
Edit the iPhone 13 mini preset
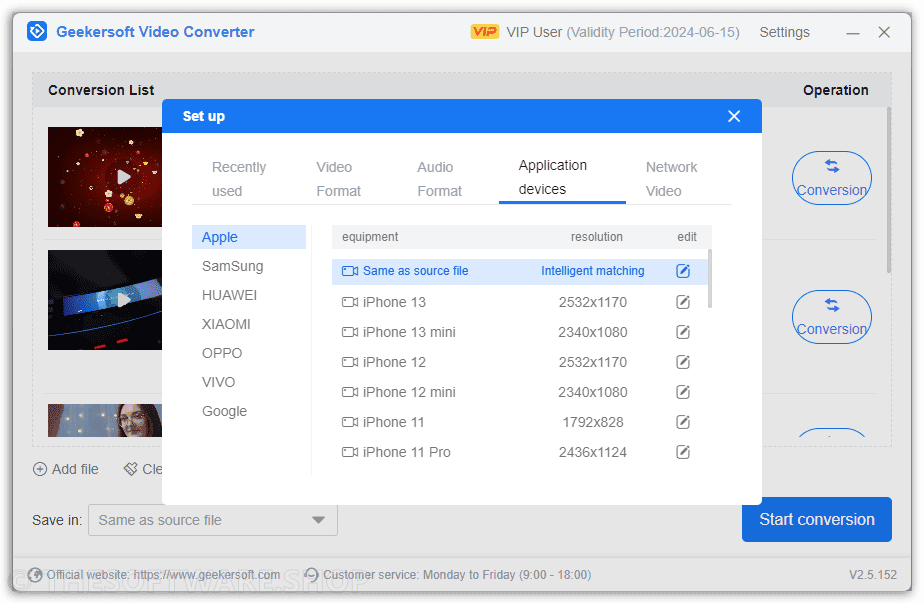coord(682,332)
